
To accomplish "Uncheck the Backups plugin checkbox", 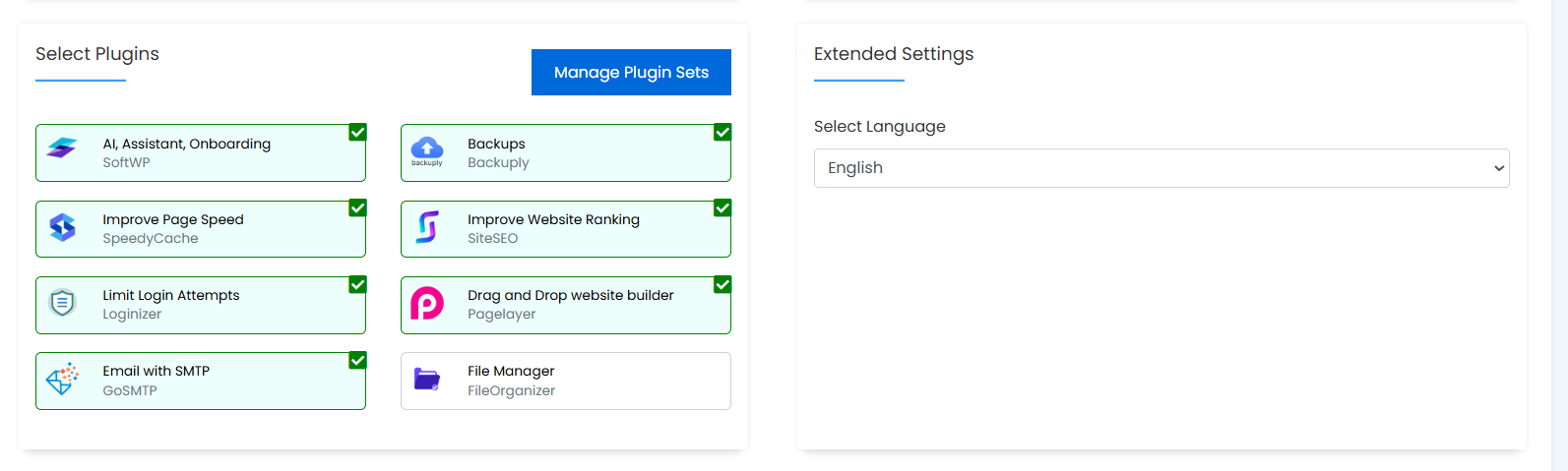I will (722, 132).
